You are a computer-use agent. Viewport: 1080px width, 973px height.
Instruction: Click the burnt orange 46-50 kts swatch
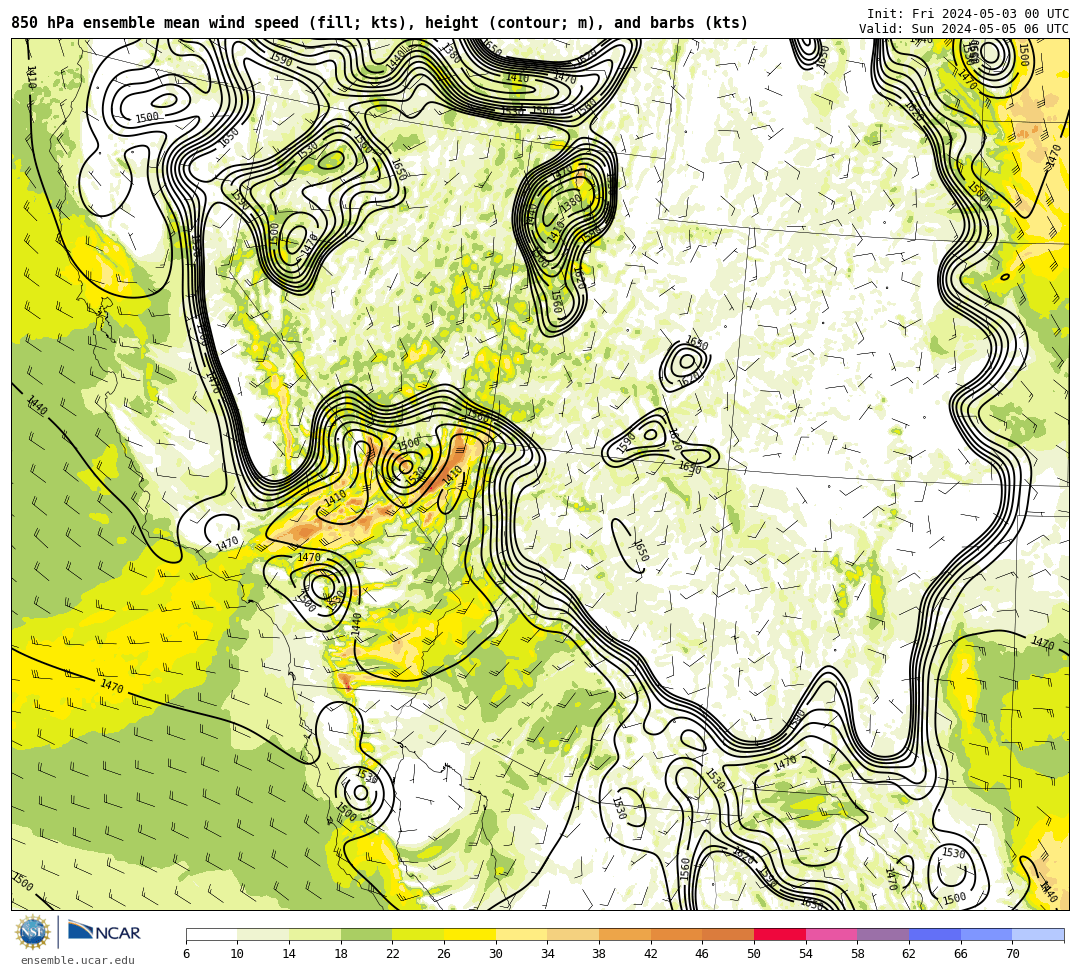point(728,934)
